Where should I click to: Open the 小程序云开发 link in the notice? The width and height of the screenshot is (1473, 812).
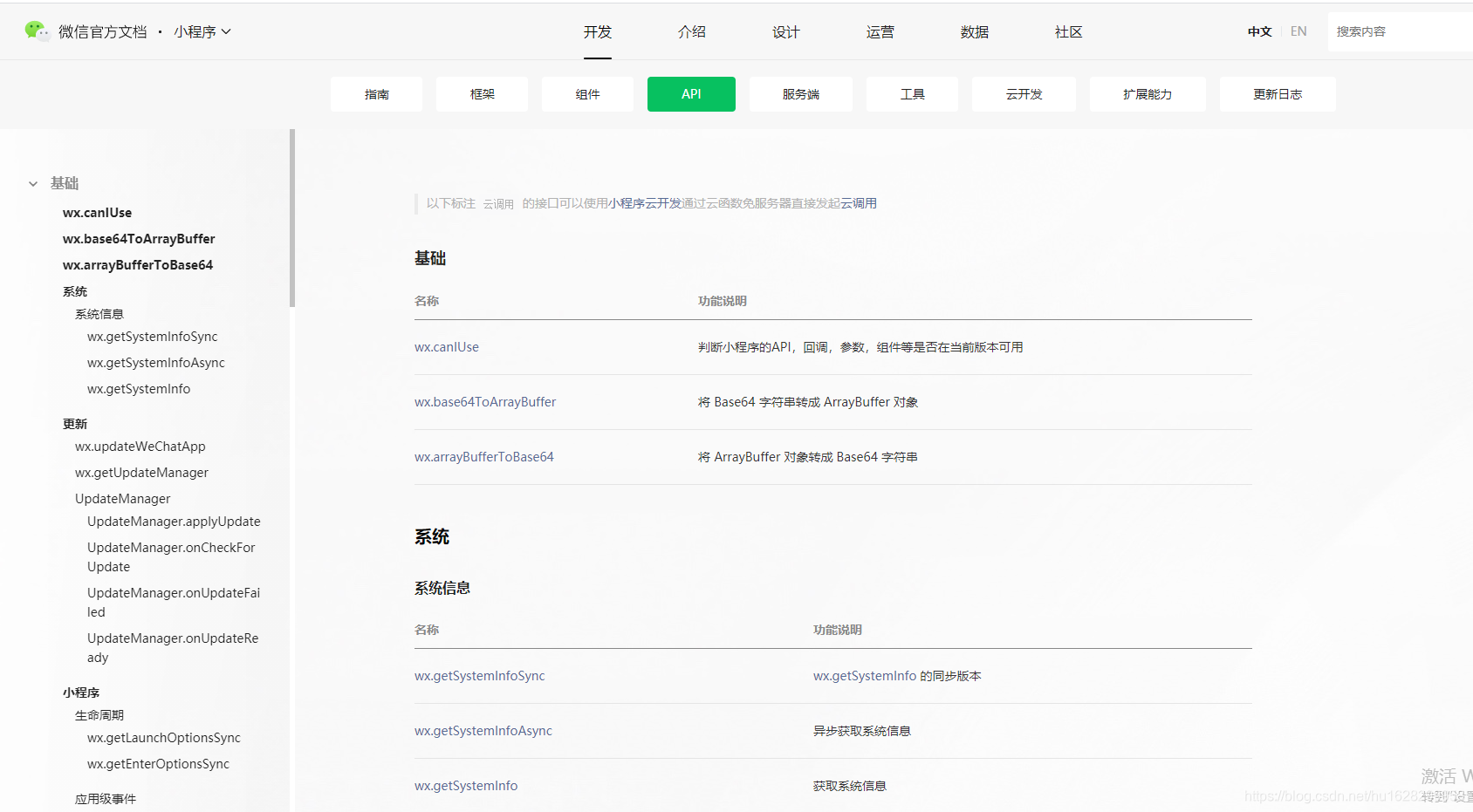645,203
